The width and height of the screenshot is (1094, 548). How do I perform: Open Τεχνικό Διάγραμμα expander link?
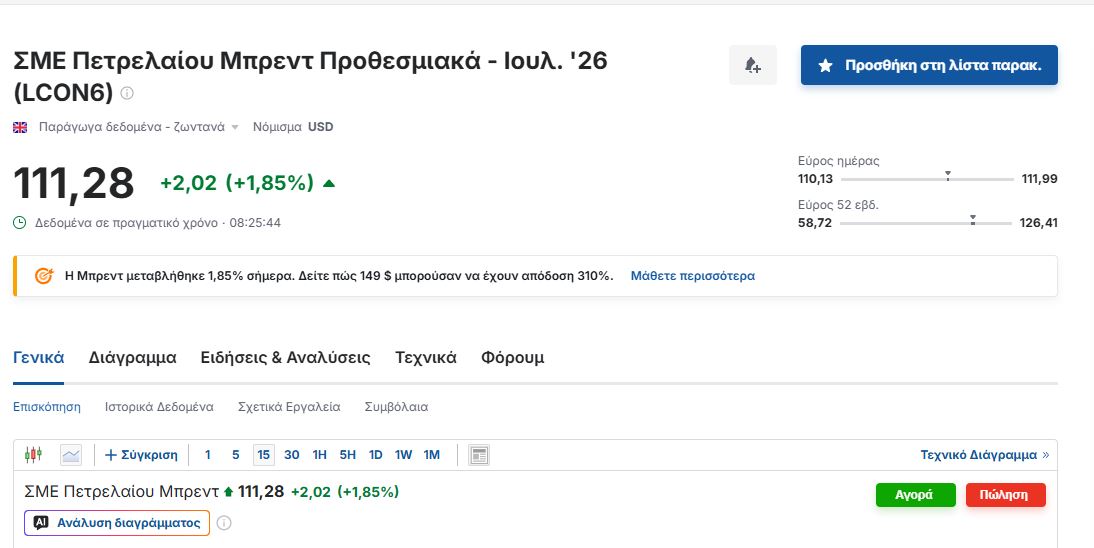click(984, 455)
